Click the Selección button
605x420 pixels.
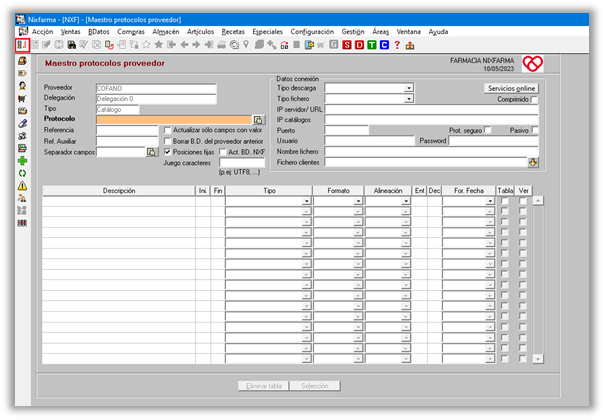[315, 386]
